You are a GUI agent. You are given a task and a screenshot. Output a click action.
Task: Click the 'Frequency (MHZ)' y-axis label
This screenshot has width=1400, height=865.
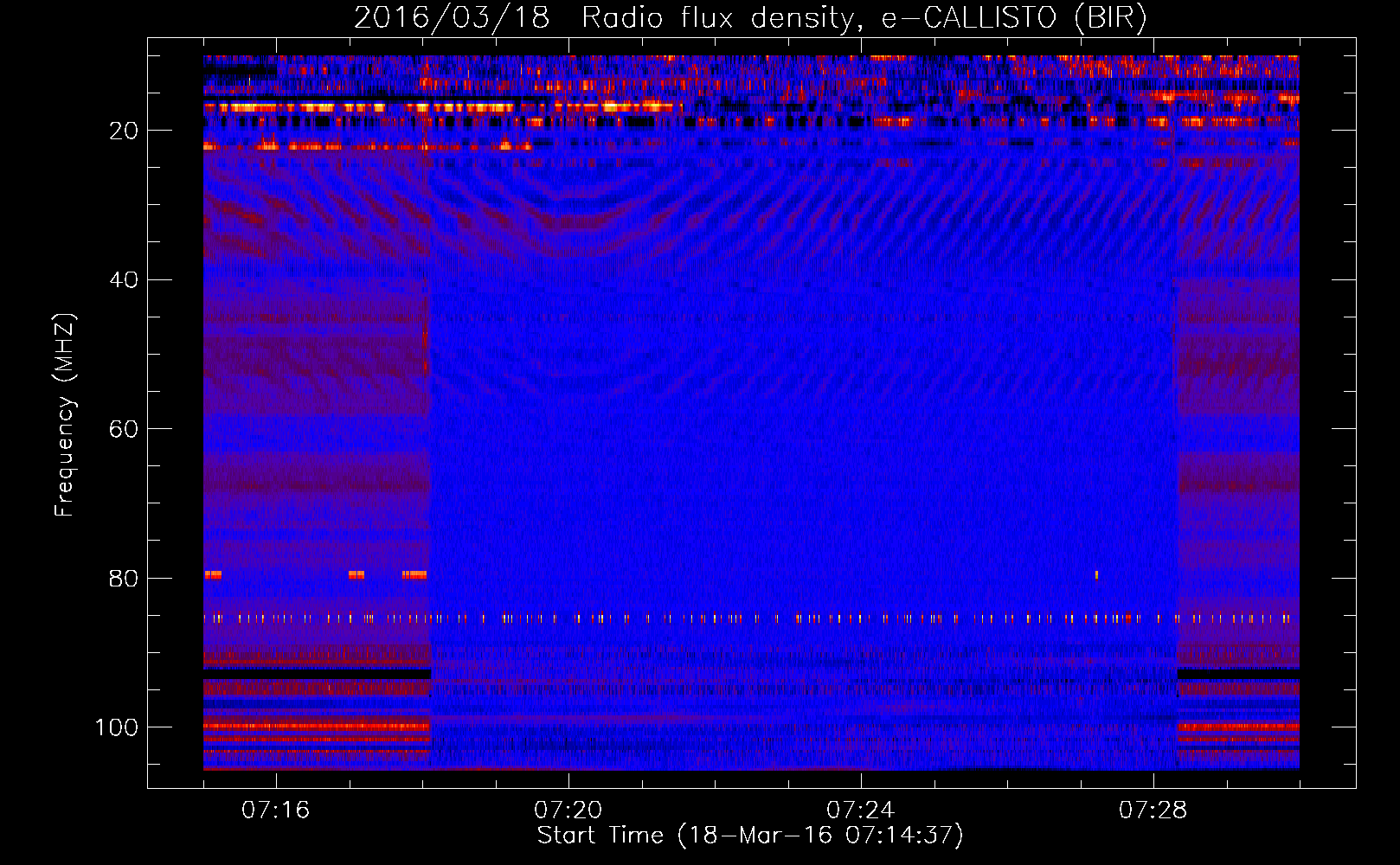[65, 414]
